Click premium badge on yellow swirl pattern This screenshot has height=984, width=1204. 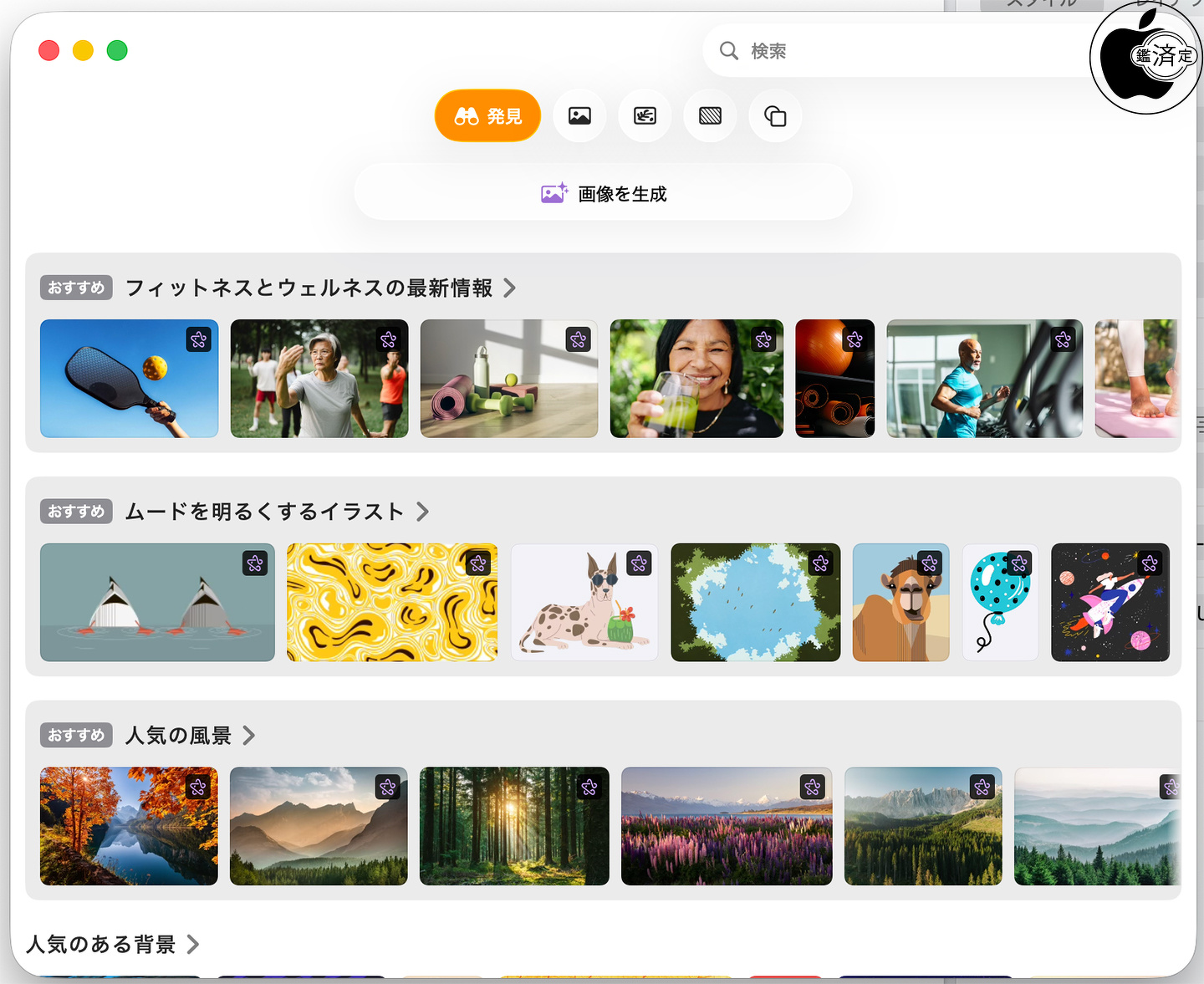pos(477,563)
